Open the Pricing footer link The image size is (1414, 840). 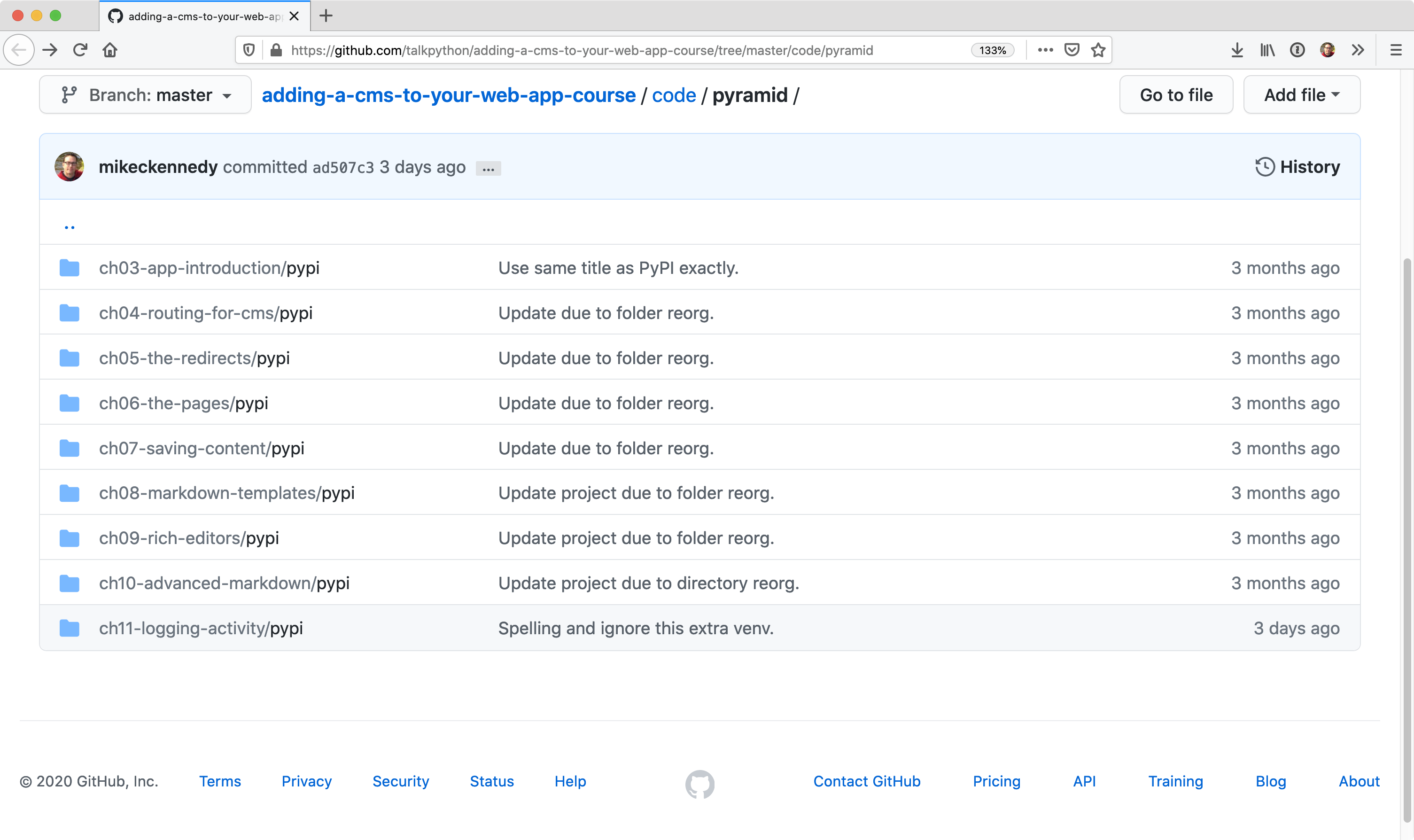point(996,782)
